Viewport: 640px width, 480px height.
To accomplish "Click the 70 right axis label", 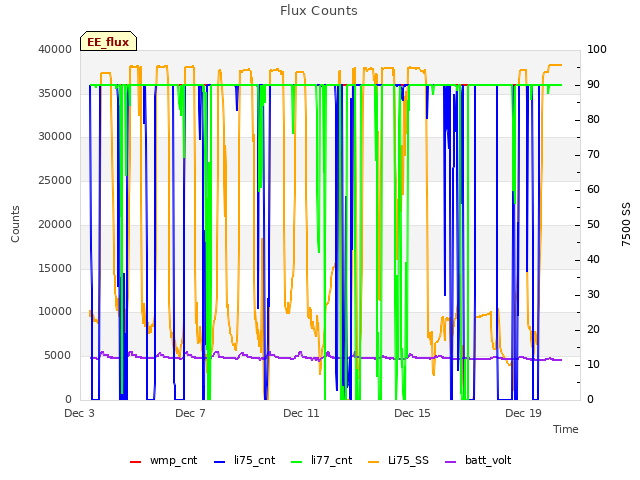I will (593, 155).
